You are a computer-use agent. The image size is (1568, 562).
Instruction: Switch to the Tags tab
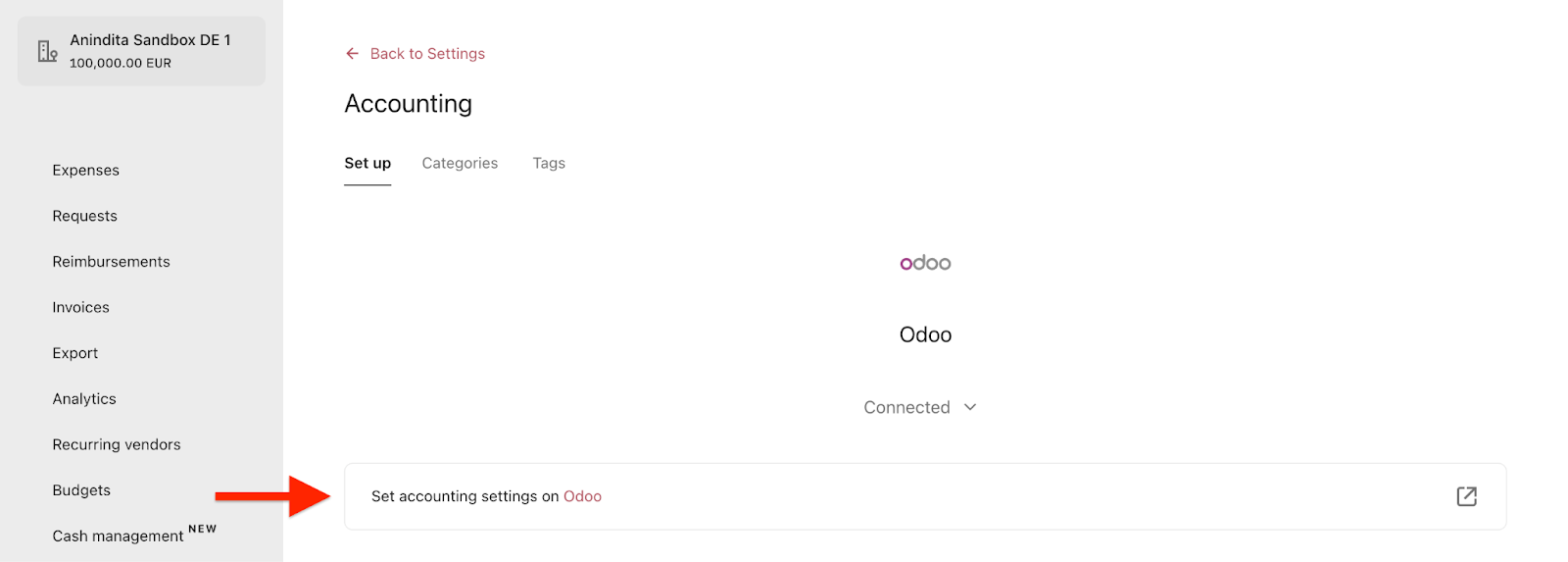pos(549,163)
